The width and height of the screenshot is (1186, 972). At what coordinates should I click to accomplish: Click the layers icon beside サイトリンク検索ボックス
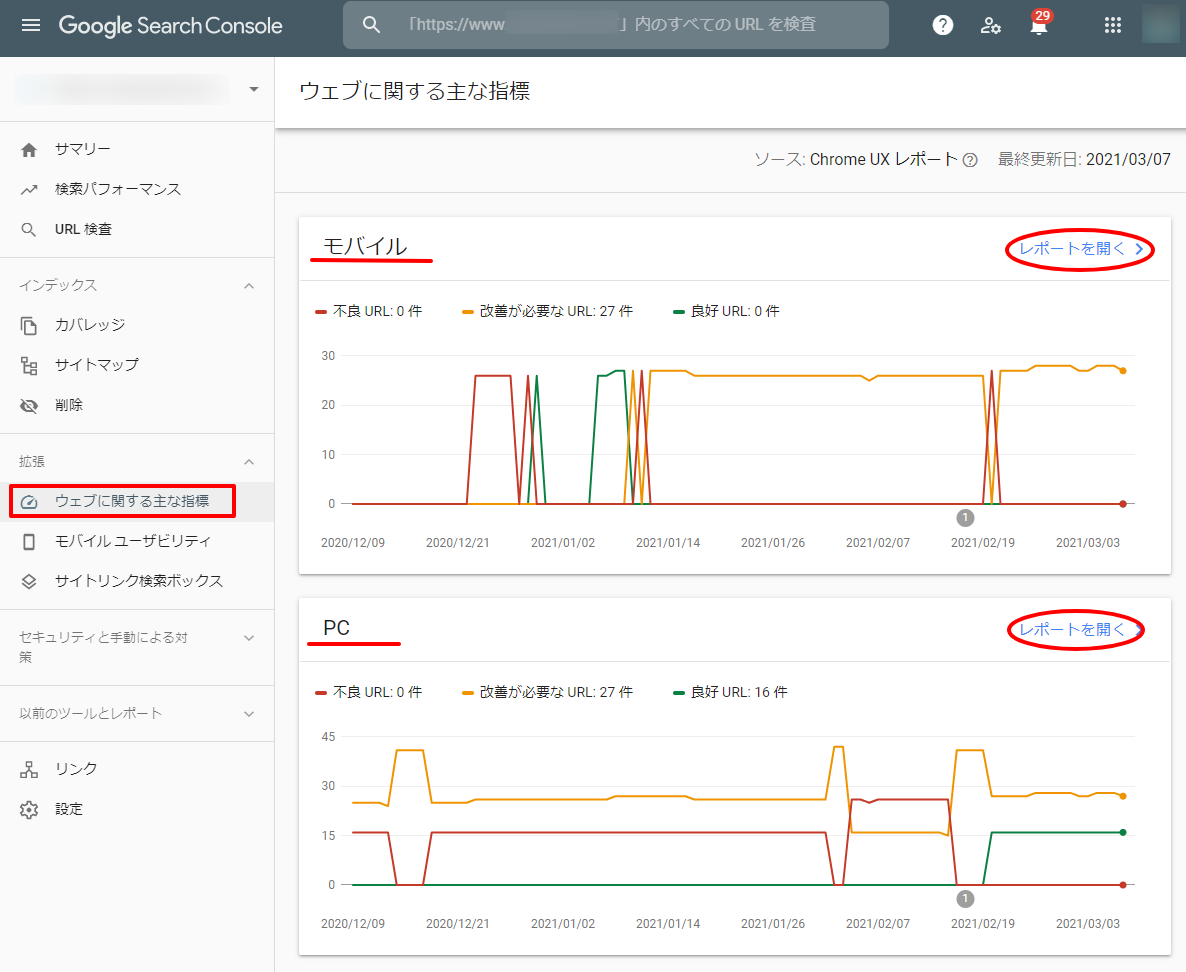(29, 582)
